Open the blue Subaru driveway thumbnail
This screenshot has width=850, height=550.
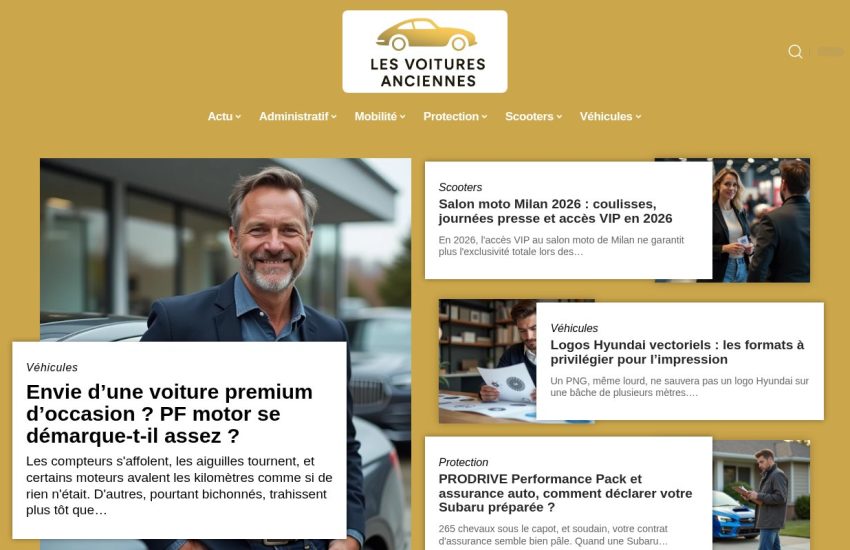(761, 495)
